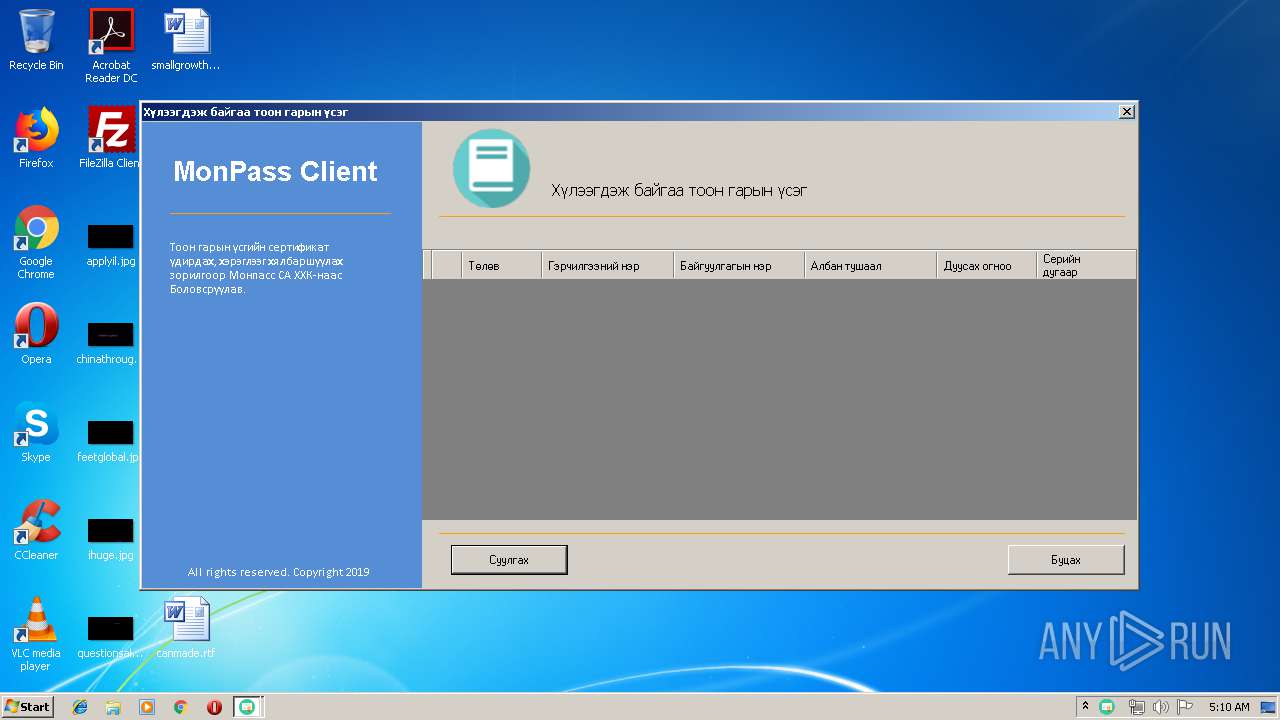1280x720 pixels.
Task: Launch Chrome from the taskbar
Action: [x=180, y=707]
